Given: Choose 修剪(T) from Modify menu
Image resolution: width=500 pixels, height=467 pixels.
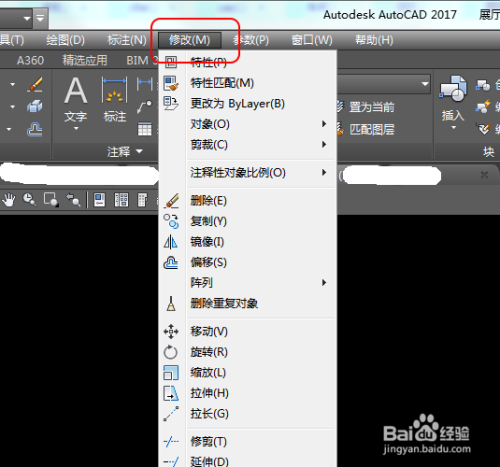Looking at the screenshot, I should point(248,442).
